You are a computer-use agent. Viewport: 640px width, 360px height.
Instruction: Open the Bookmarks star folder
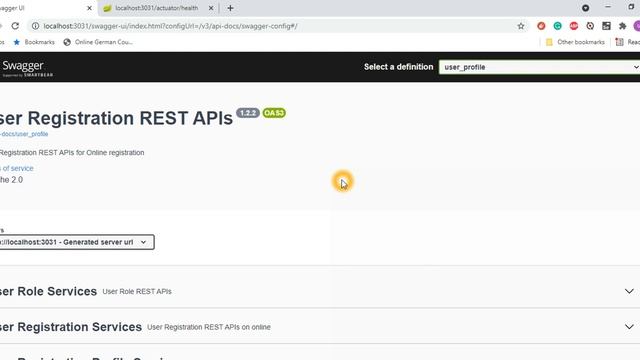pyautogui.click(x=34, y=42)
